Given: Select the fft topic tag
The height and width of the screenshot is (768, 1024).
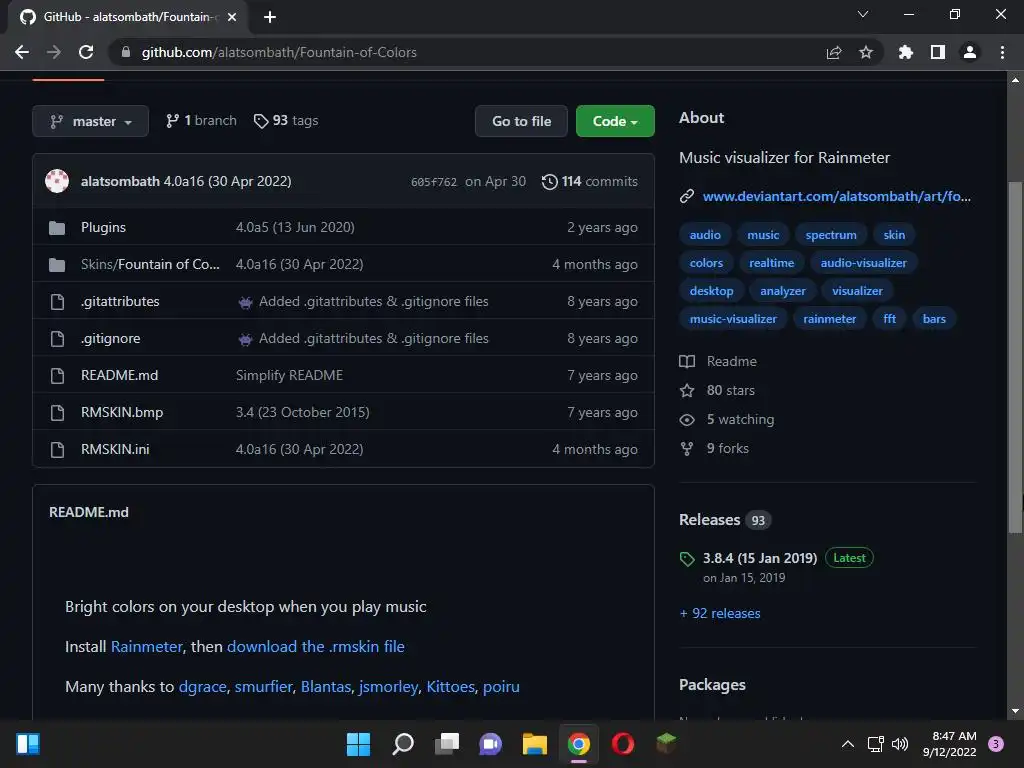Looking at the screenshot, I should (889, 319).
